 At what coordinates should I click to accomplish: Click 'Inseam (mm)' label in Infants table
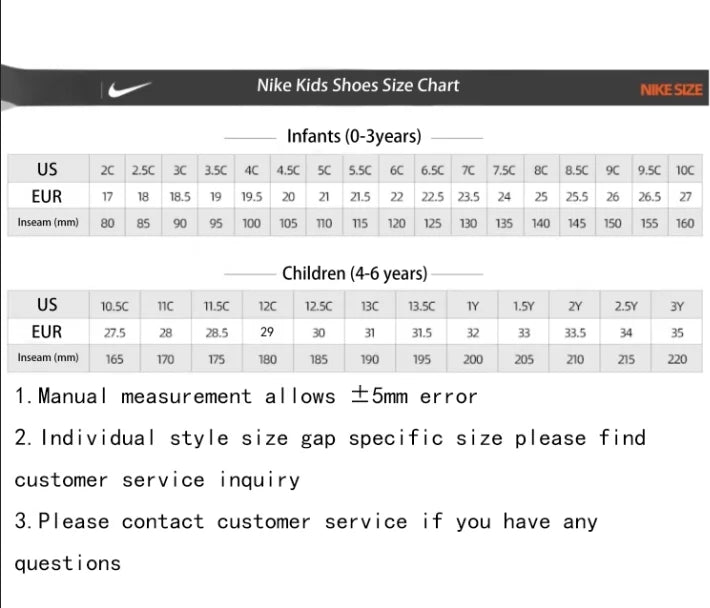(48, 222)
